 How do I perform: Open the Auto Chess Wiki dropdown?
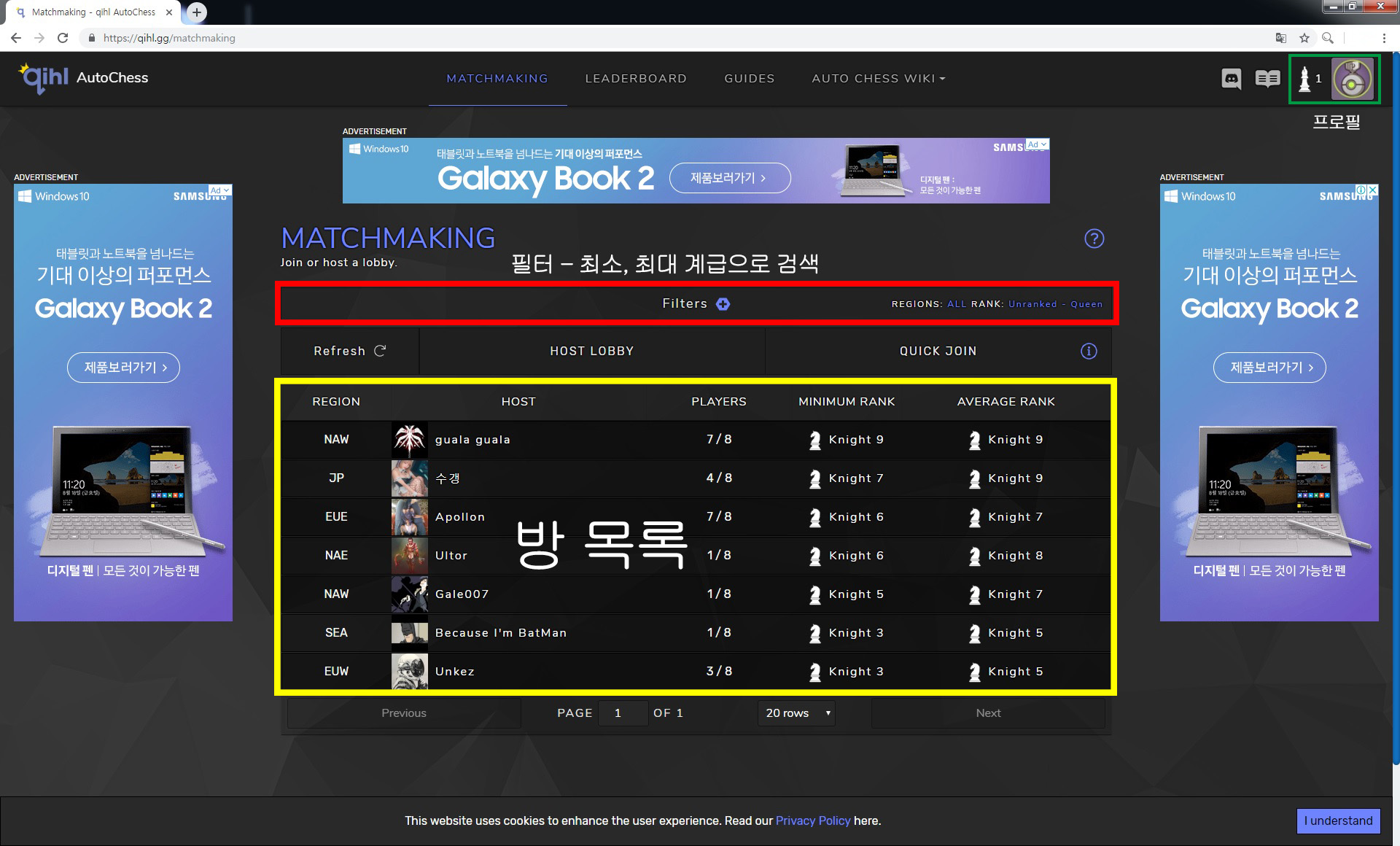point(878,79)
